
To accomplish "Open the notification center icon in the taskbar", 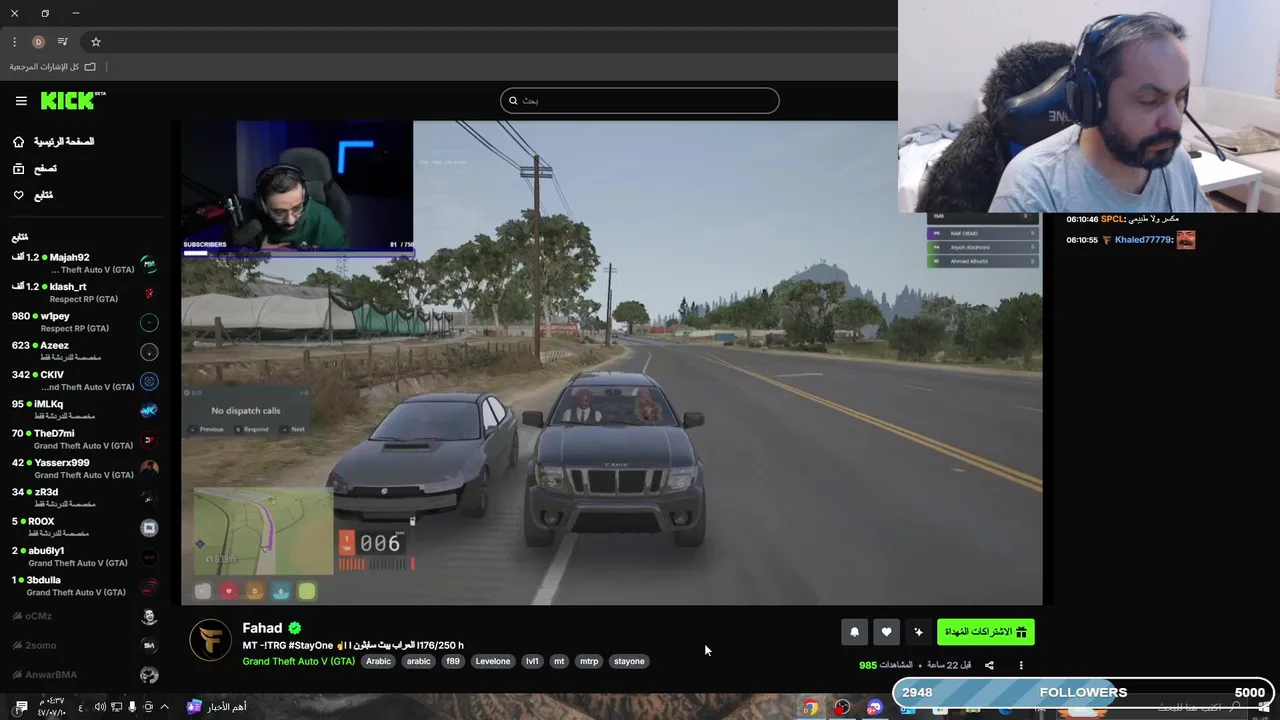I will click(x=21, y=707).
